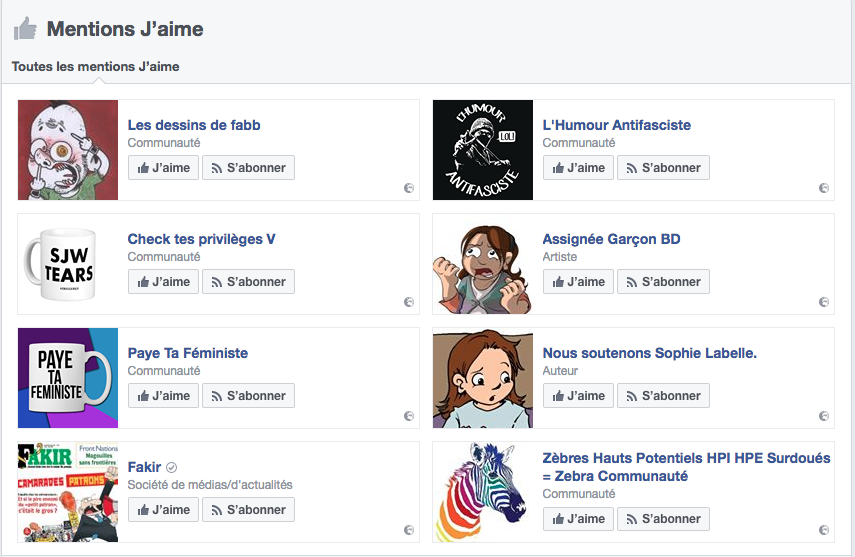This screenshot has width=855, height=557.
Task: Click the SJW Tears mug thumbnail
Action: point(68,264)
